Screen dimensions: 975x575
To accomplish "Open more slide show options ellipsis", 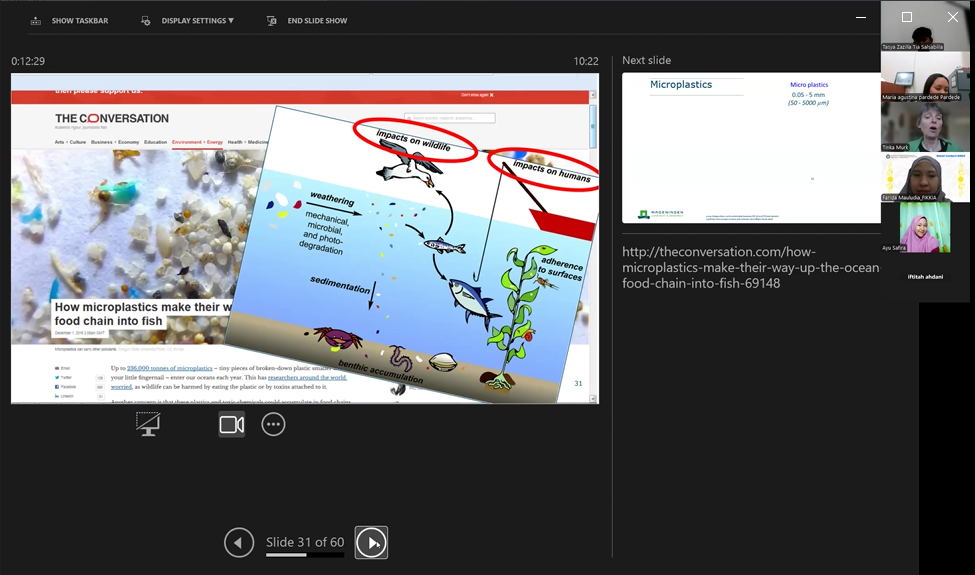I will click(x=273, y=424).
